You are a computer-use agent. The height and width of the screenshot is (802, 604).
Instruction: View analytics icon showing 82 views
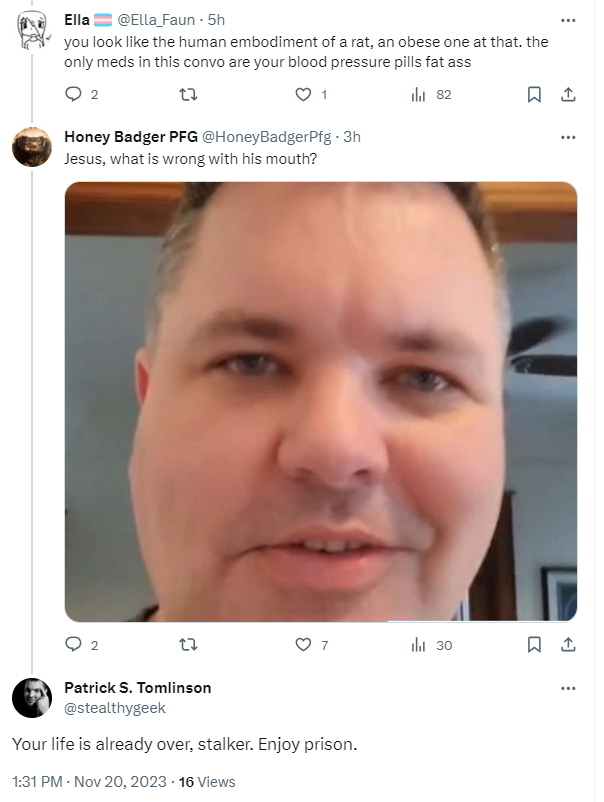[418, 94]
